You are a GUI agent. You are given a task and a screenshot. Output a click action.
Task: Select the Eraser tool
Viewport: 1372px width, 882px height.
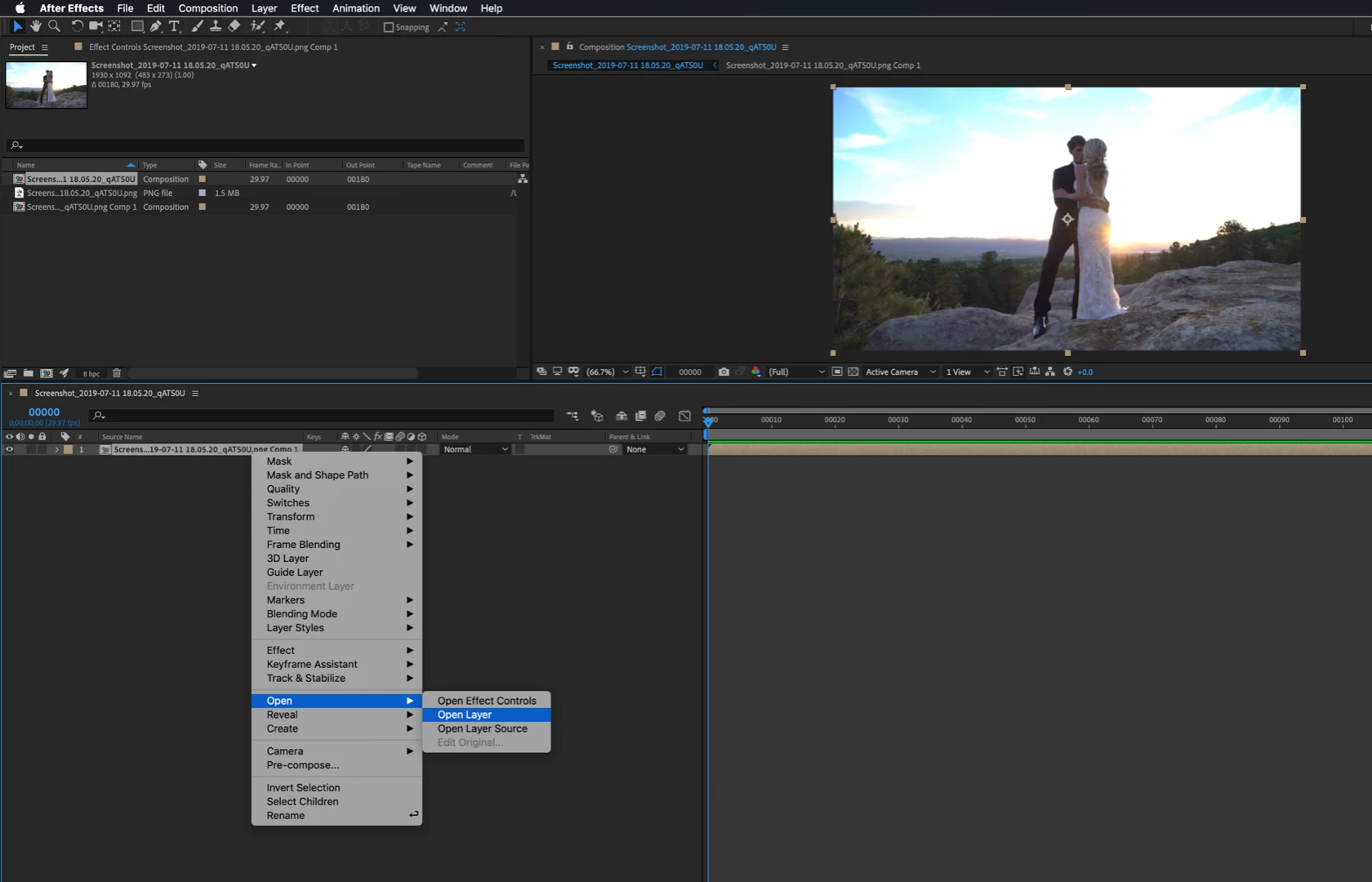(234, 27)
